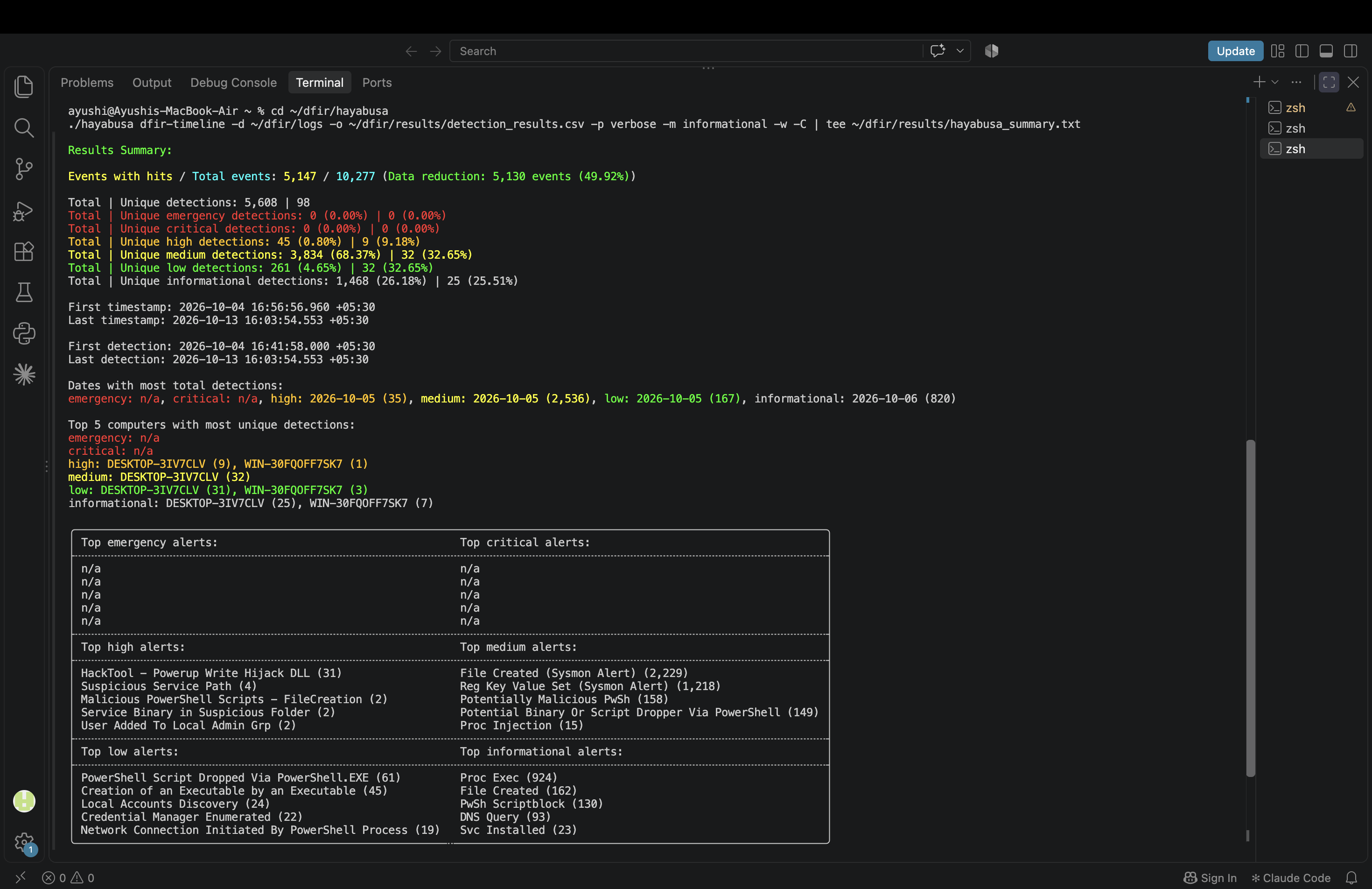Open notifications bell in status bar
The image size is (1372, 889).
(1351, 877)
